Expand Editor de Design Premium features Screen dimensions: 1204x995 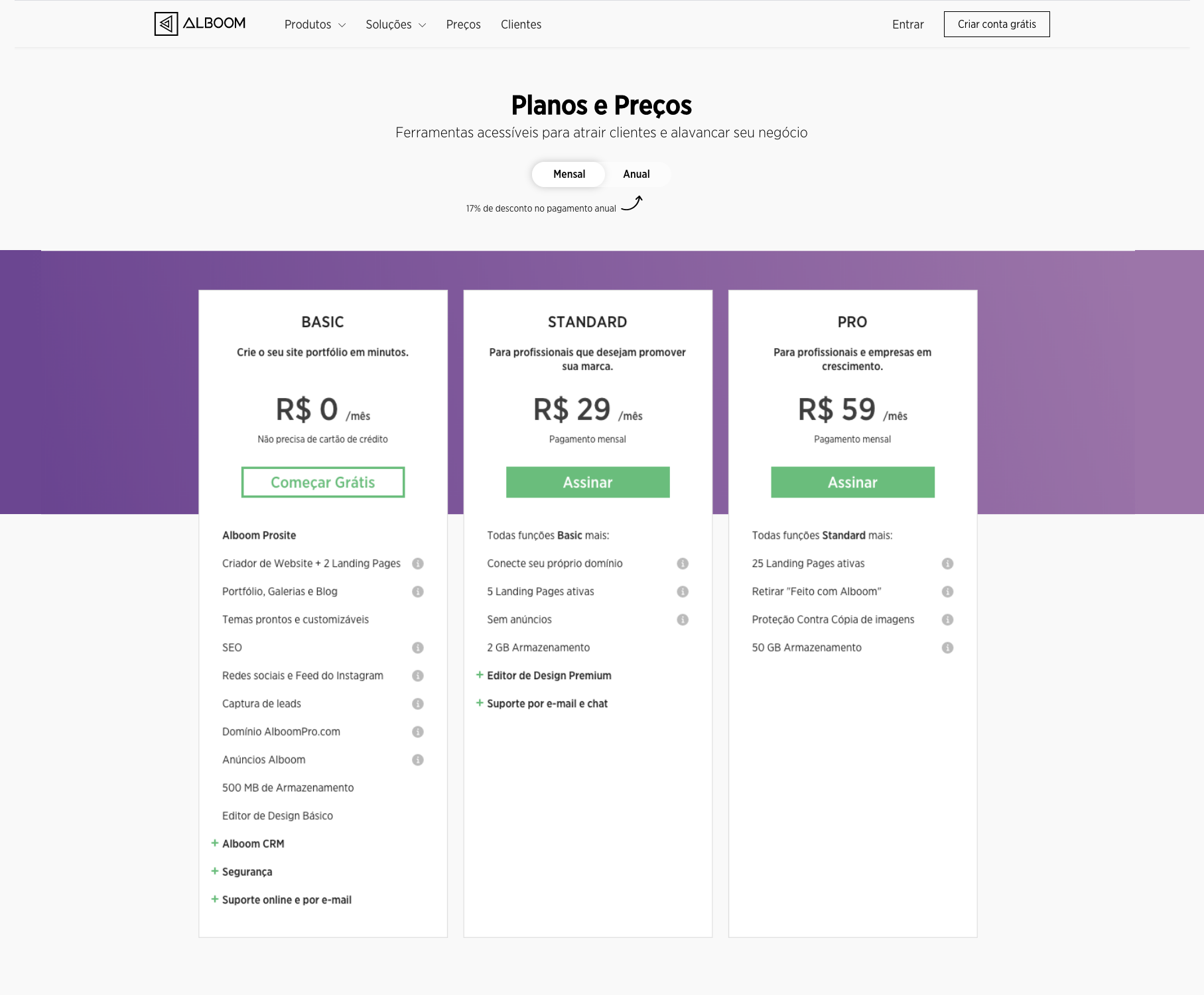549,675
